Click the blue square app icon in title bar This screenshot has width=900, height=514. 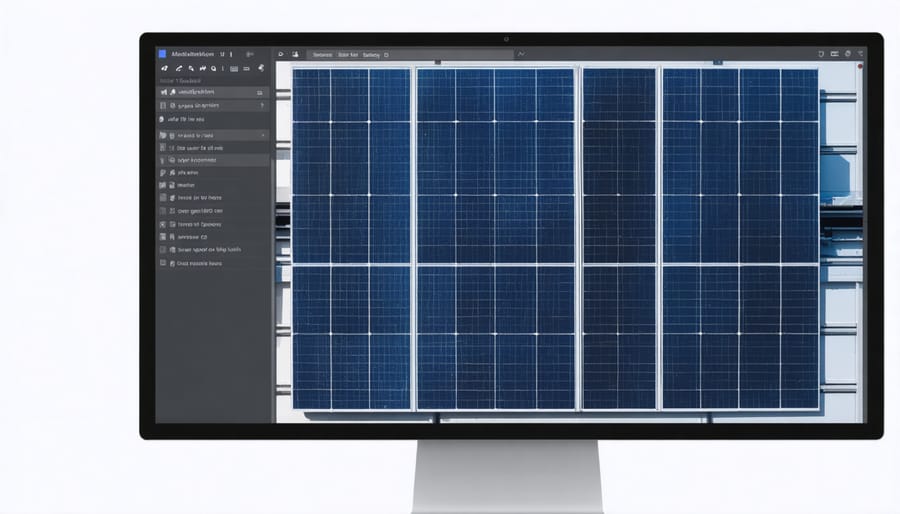point(162,54)
